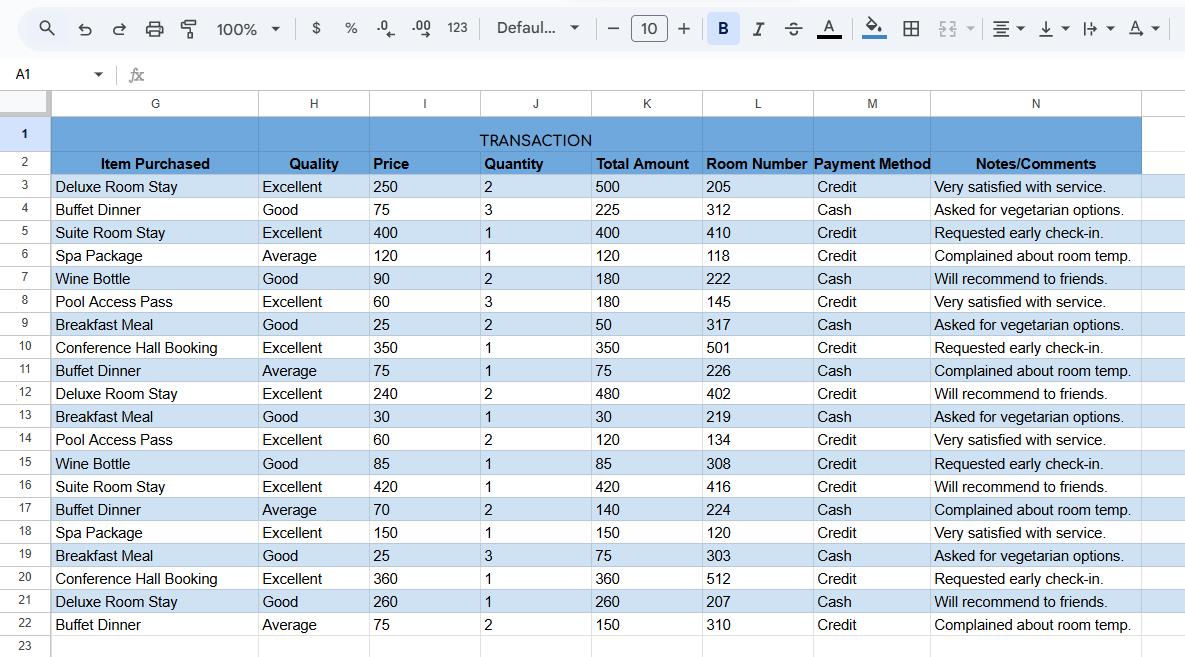Toggle italic text style
The height and width of the screenshot is (657, 1185).
pos(758,29)
